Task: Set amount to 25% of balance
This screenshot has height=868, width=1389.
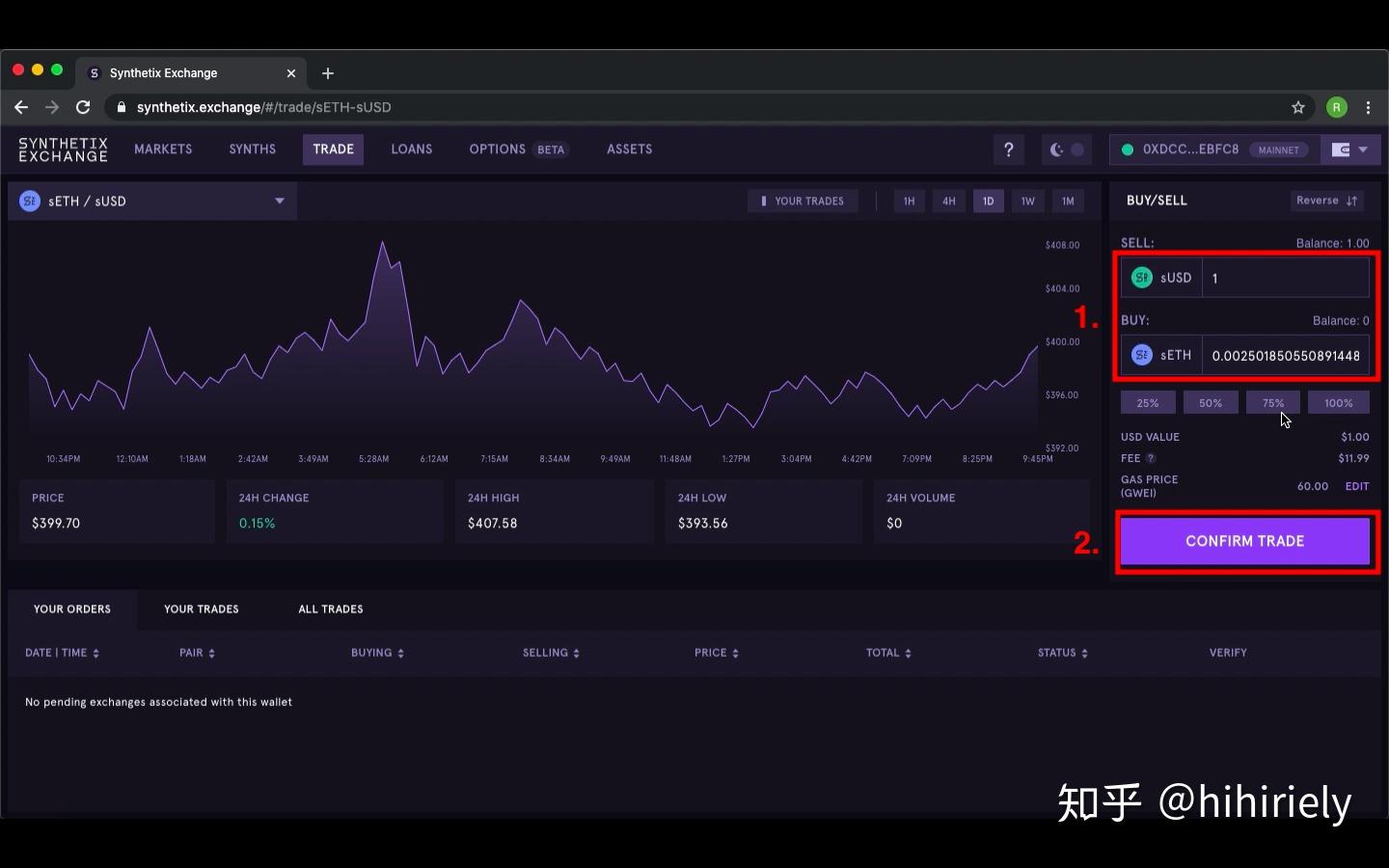Action: [1148, 403]
